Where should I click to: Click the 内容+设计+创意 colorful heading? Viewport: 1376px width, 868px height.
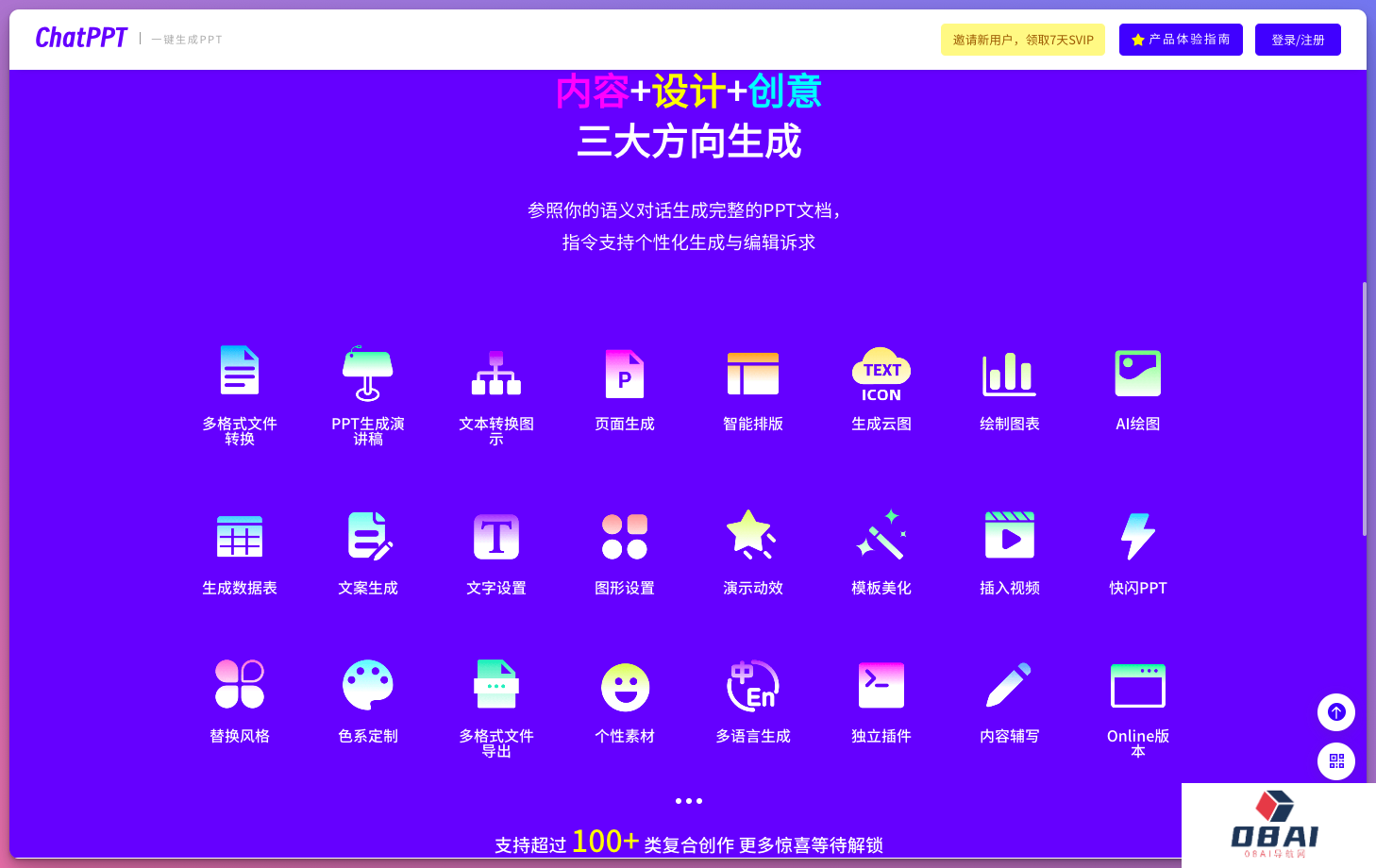pos(689,92)
